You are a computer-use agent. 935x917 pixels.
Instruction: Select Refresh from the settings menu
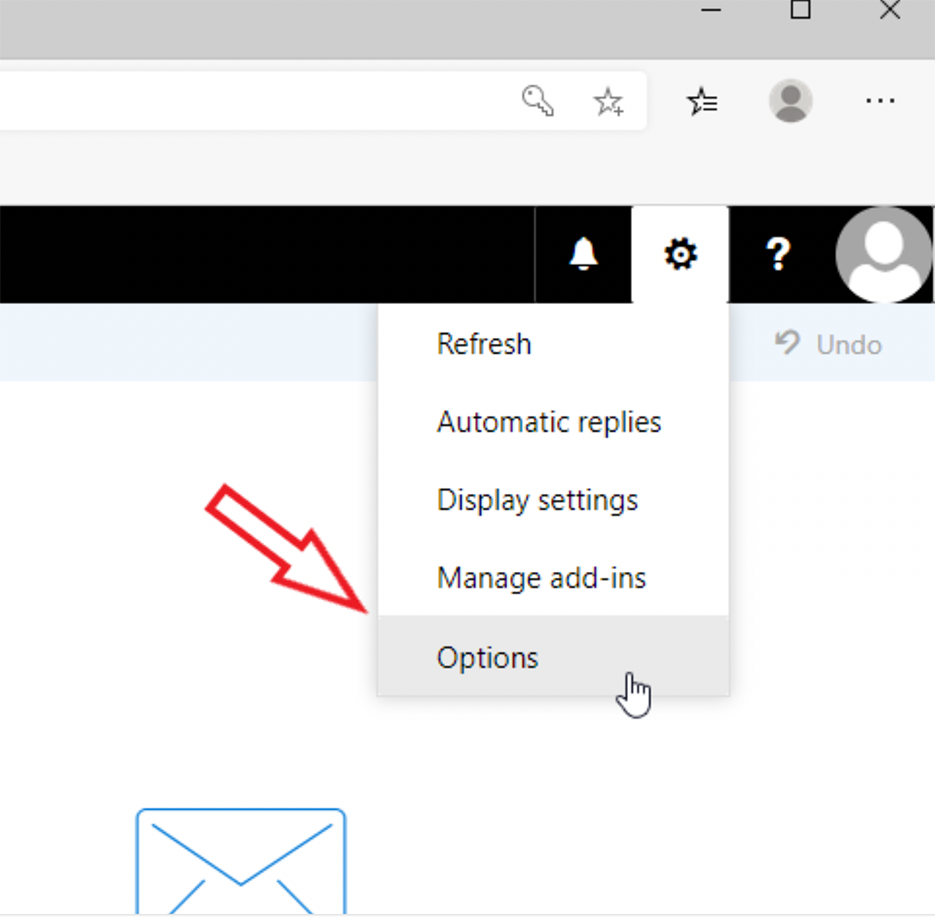click(x=484, y=344)
